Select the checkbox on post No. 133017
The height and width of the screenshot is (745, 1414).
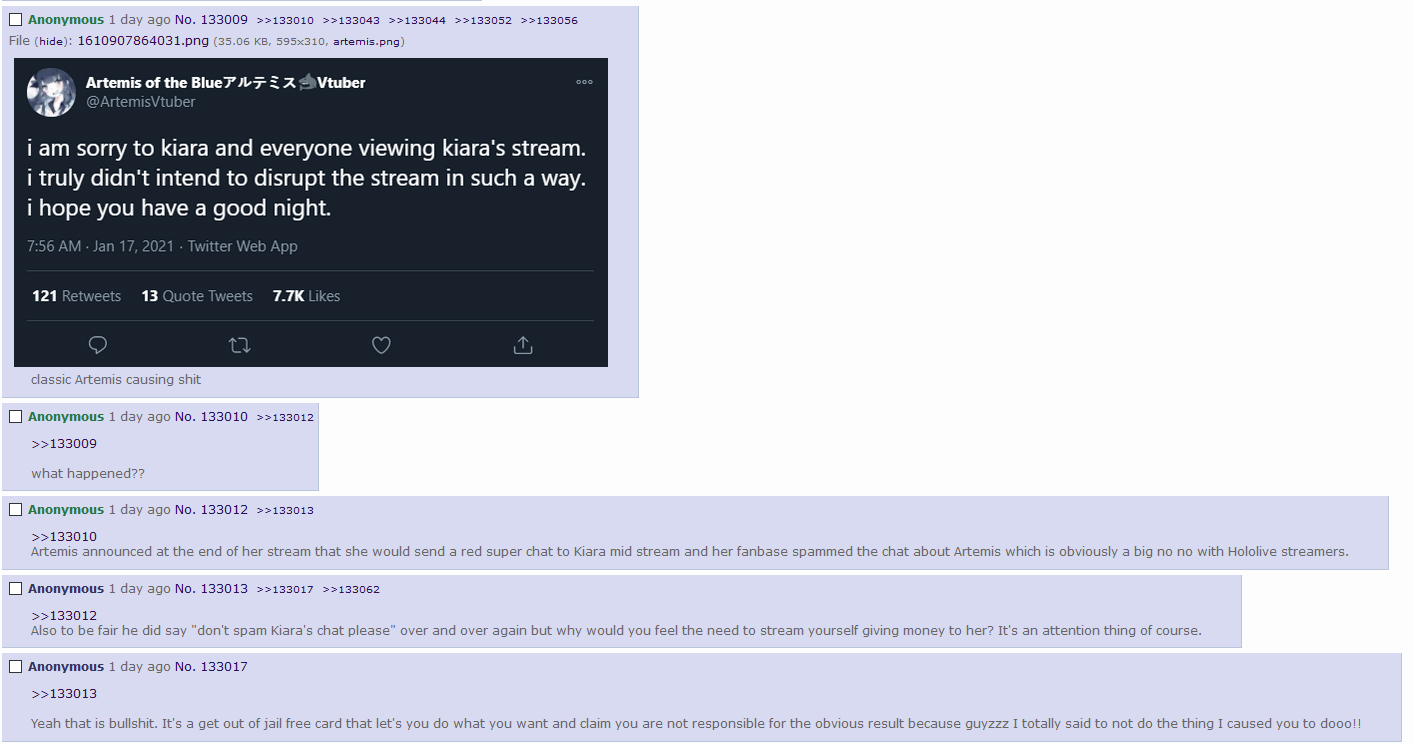click(15, 667)
